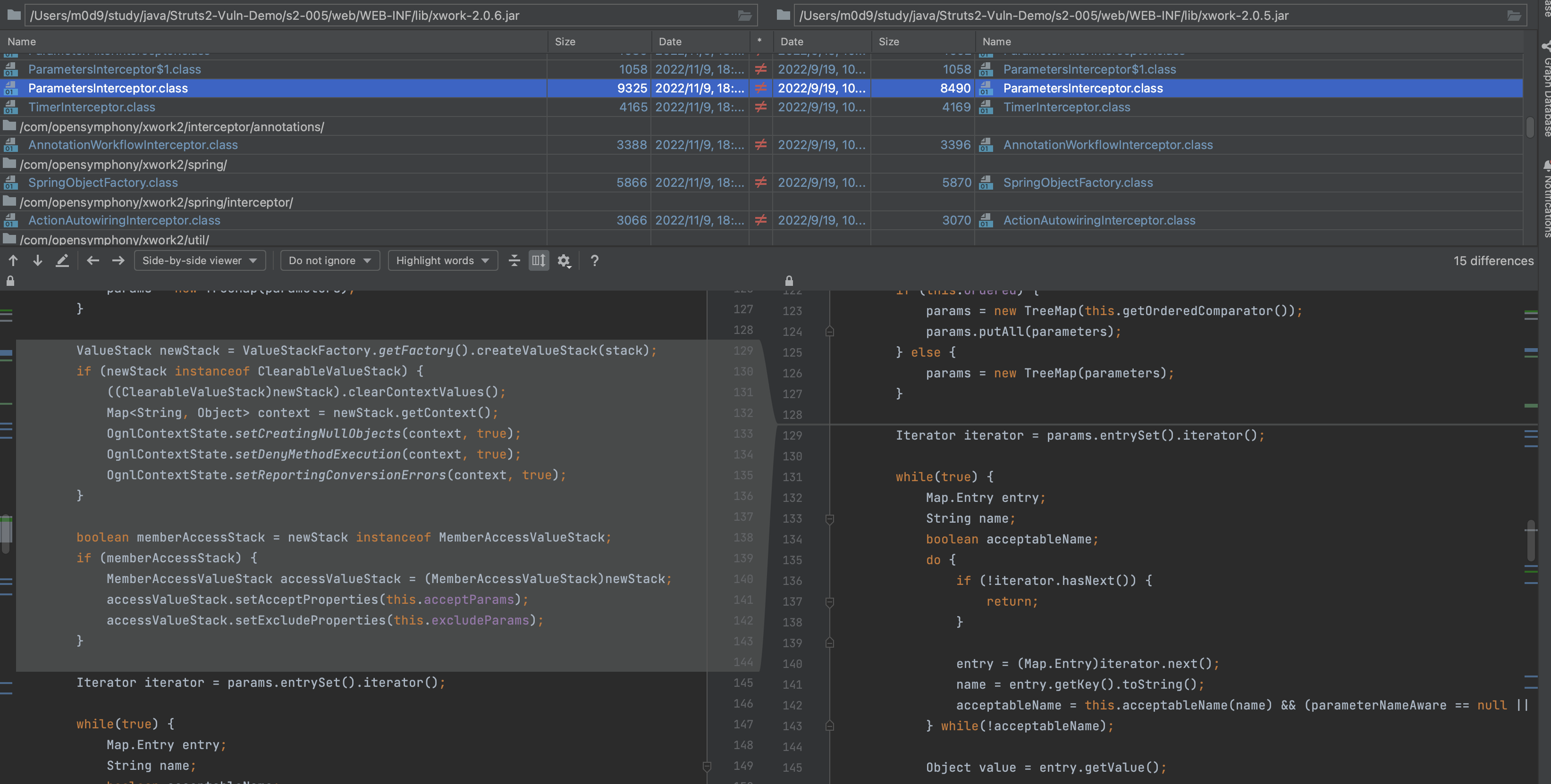Collapse code fold marker at line 124
This screenshot has height=784, width=1551.
pos(829,332)
